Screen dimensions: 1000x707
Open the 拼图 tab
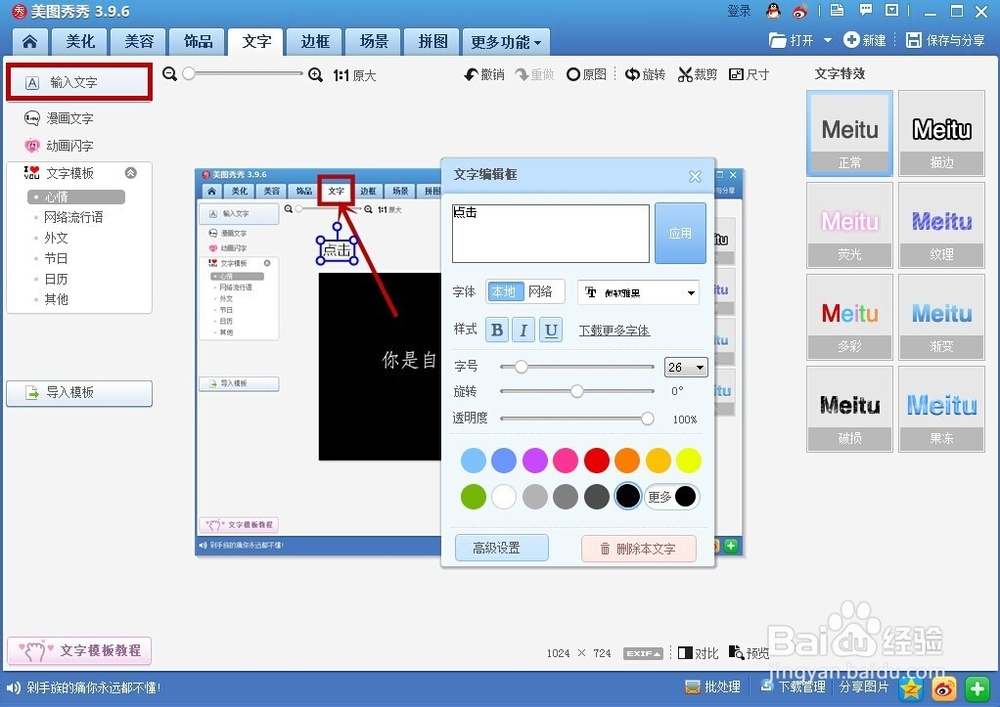click(432, 42)
